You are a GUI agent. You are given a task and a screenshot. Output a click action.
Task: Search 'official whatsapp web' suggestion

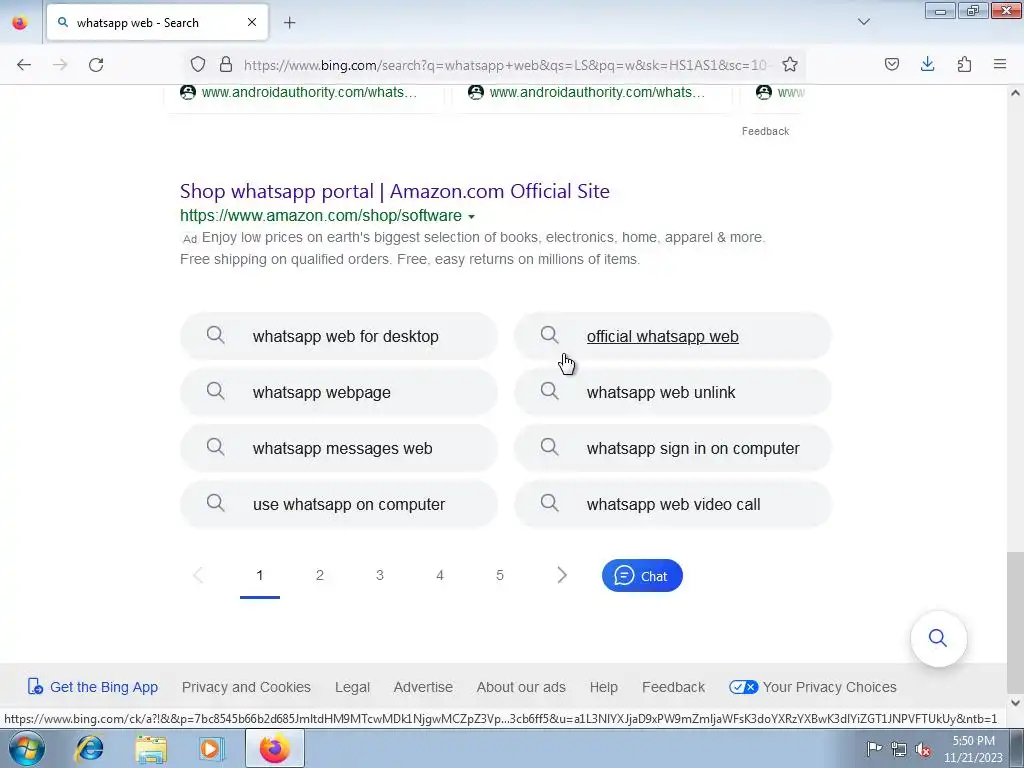(x=673, y=336)
